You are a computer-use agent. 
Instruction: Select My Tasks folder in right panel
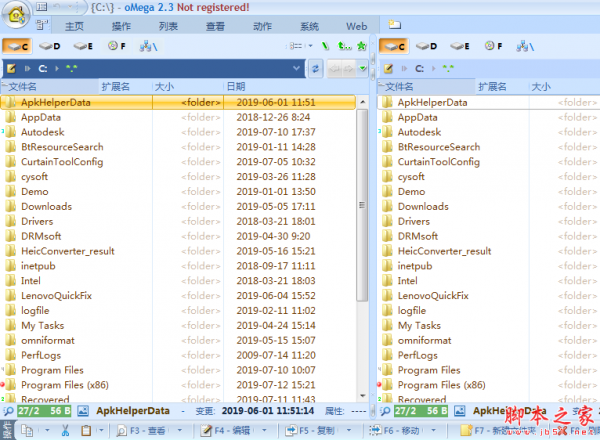tap(489, 326)
